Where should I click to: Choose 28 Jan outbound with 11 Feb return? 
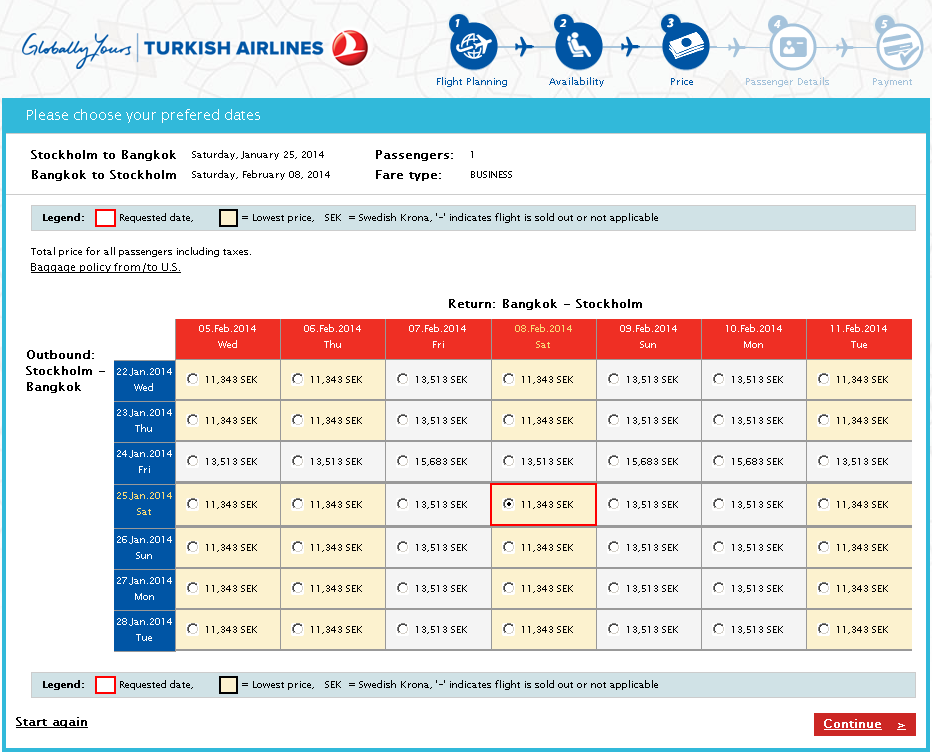pyautogui.click(x=823, y=629)
